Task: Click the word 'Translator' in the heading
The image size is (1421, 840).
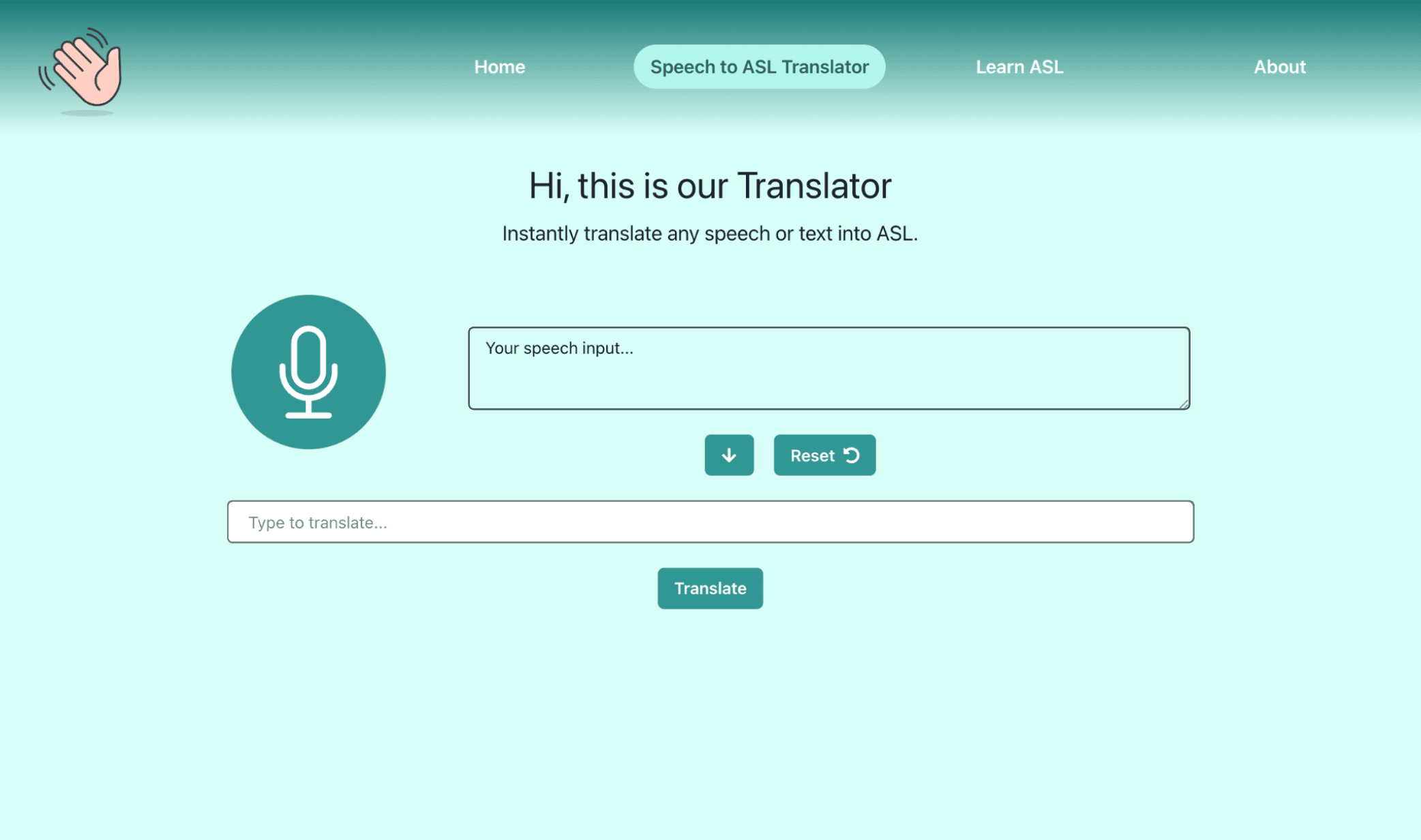Action: point(814,185)
